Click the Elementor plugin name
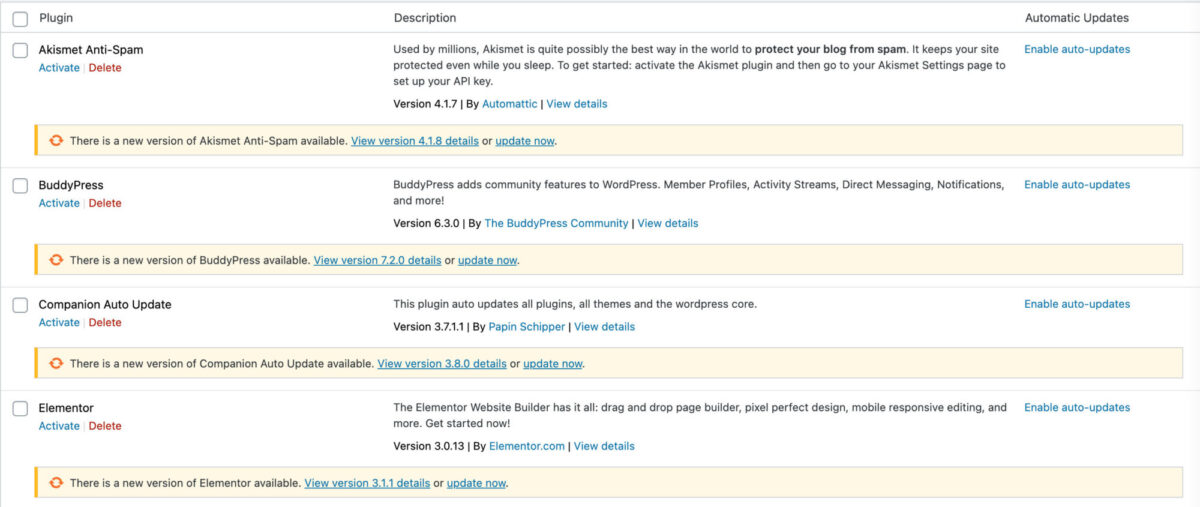This screenshot has width=1200, height=507. click(66, 408)
